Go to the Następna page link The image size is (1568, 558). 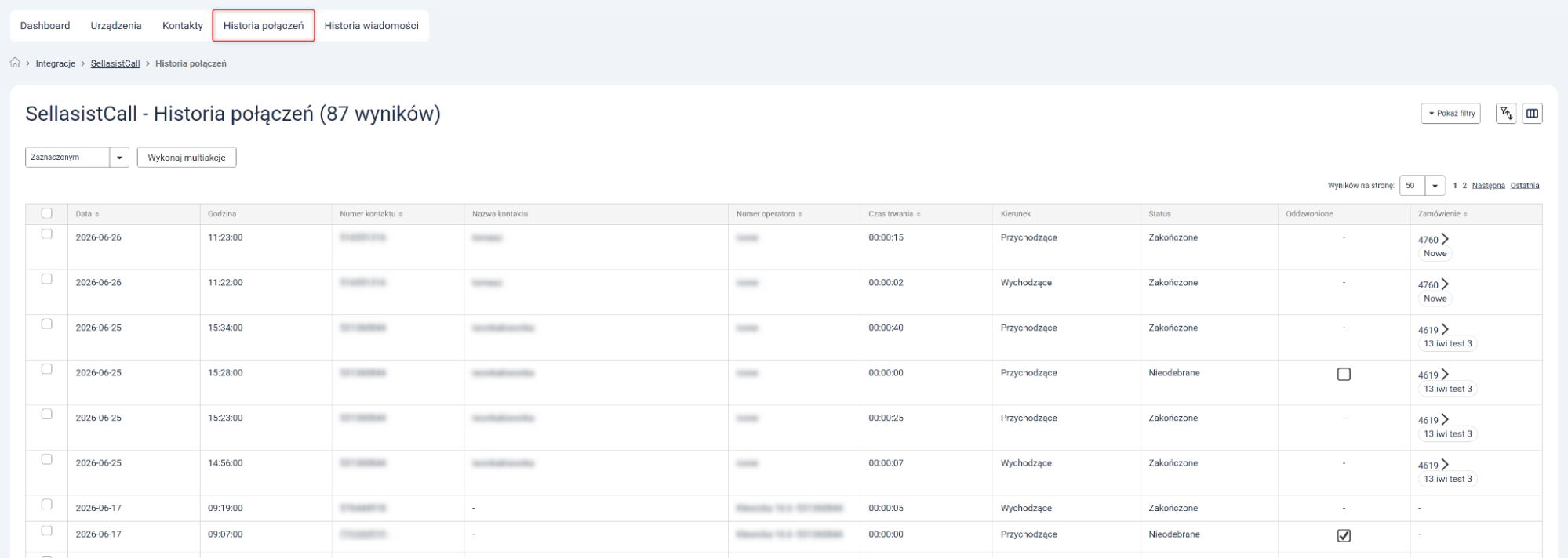(1489, 186)
